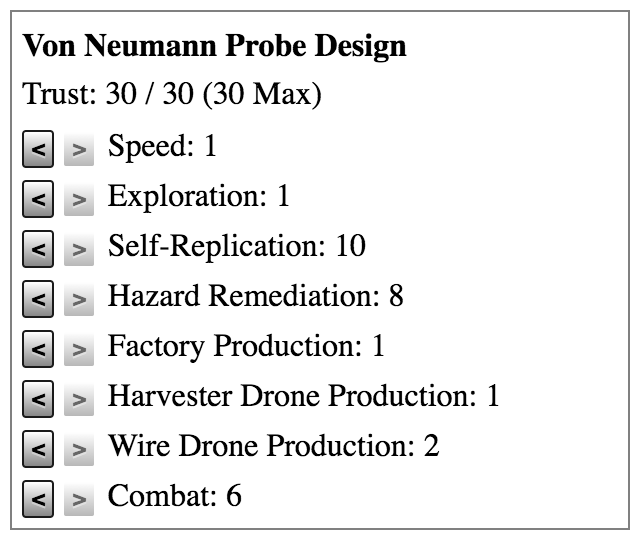Click the Self-Replication: 10 label

point(237,246)
